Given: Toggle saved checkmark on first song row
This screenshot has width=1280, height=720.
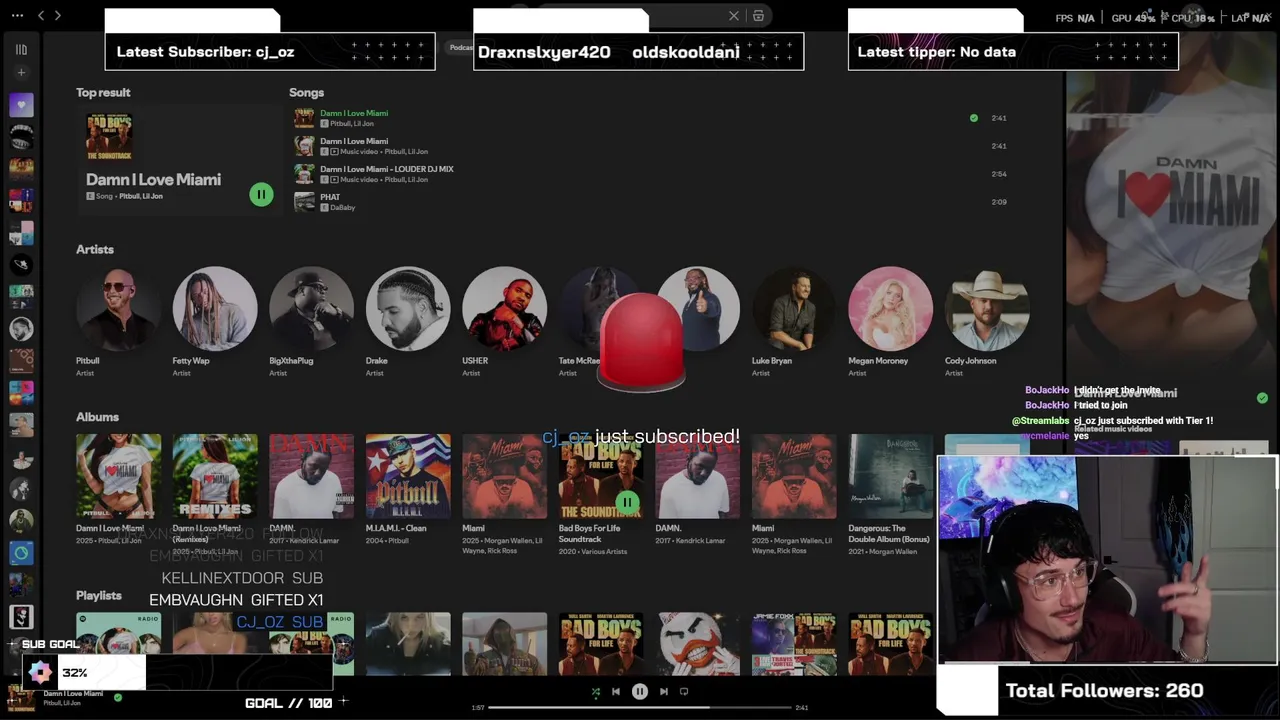Looking at the screenshot, I should click(974, 118).
